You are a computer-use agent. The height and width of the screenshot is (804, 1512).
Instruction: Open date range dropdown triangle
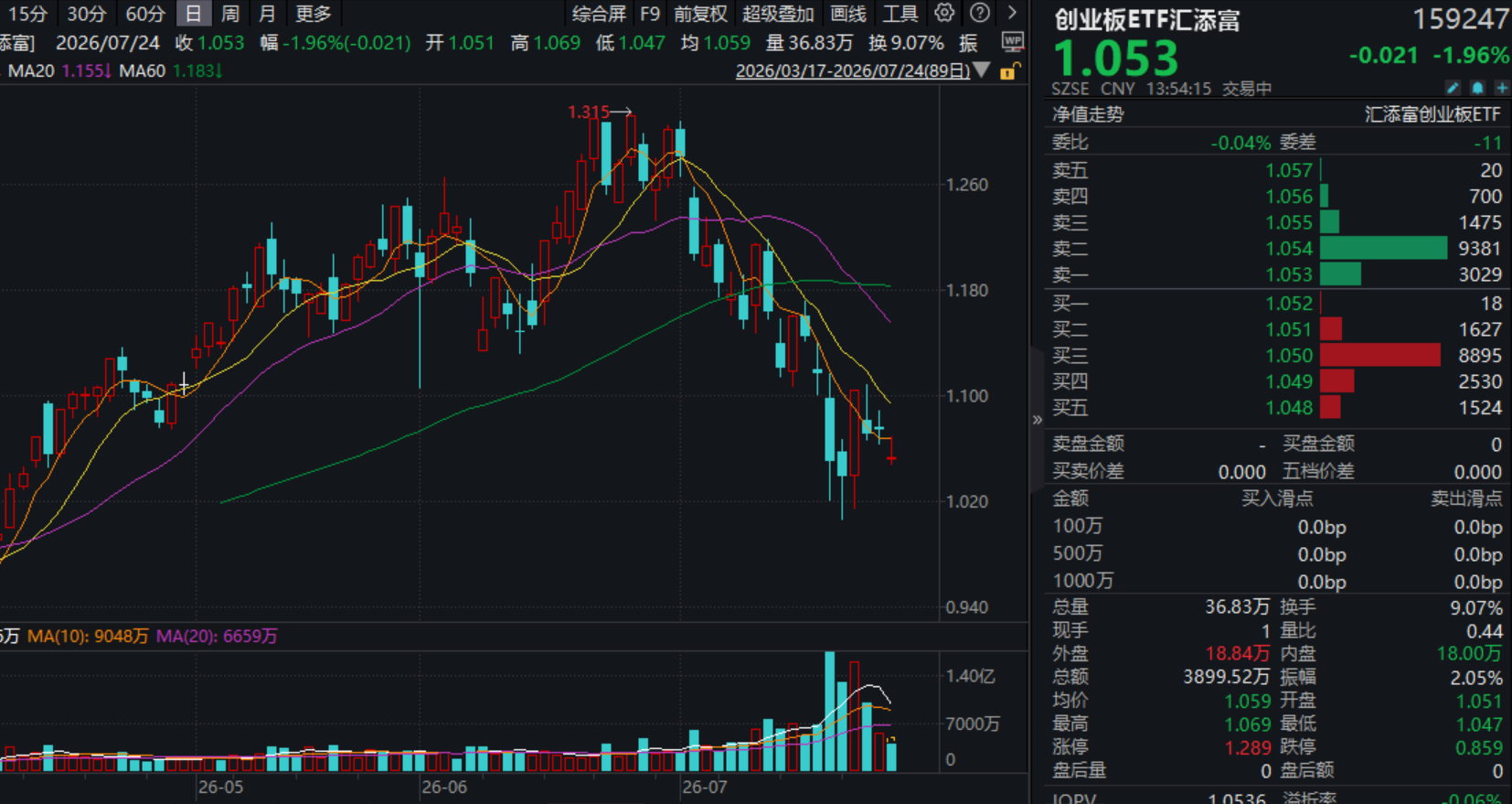click(981, 70)
